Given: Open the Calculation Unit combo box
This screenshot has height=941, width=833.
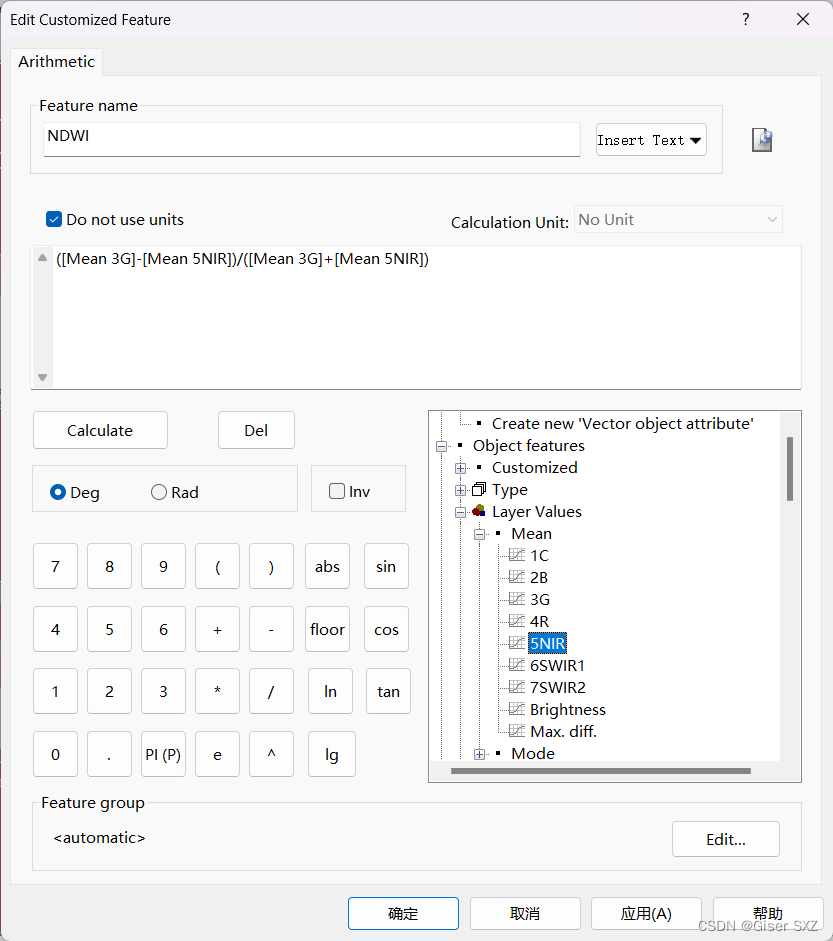Looking at the screenshot, I should tap(678, 220).
